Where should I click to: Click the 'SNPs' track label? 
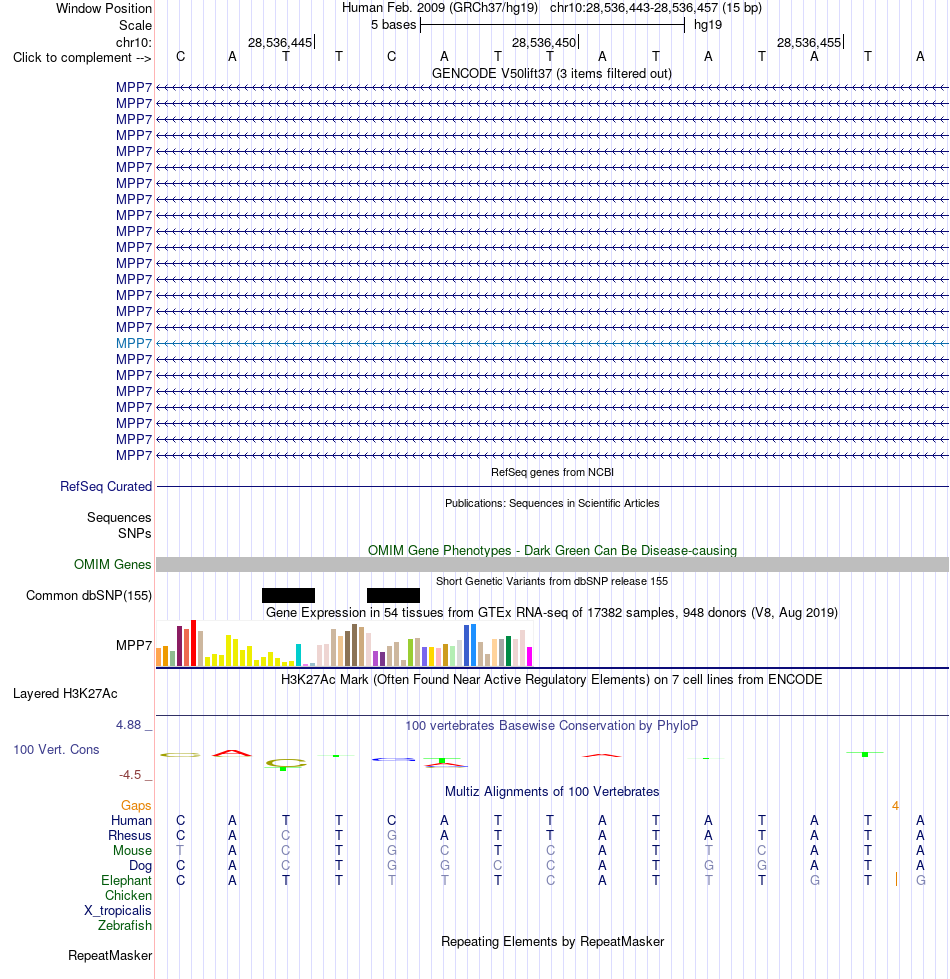[x=134, y=534]
